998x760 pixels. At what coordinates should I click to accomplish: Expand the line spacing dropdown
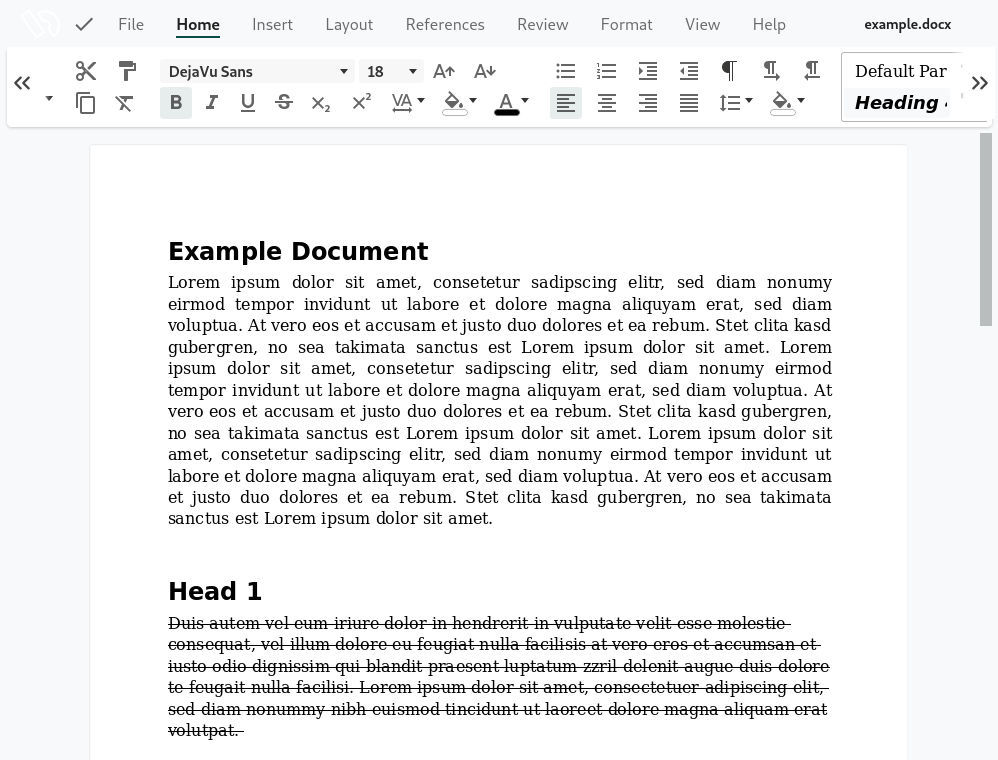point(748,102)
